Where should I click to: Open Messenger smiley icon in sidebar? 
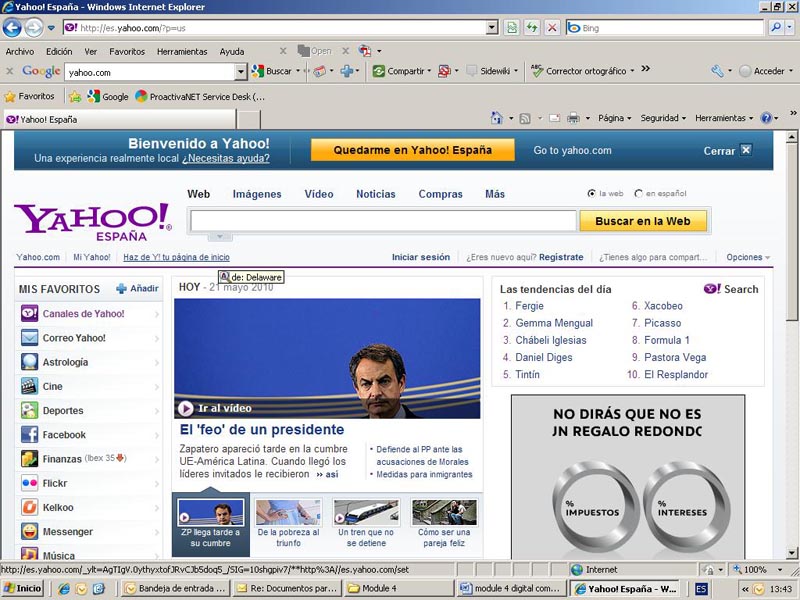[30, 532]
